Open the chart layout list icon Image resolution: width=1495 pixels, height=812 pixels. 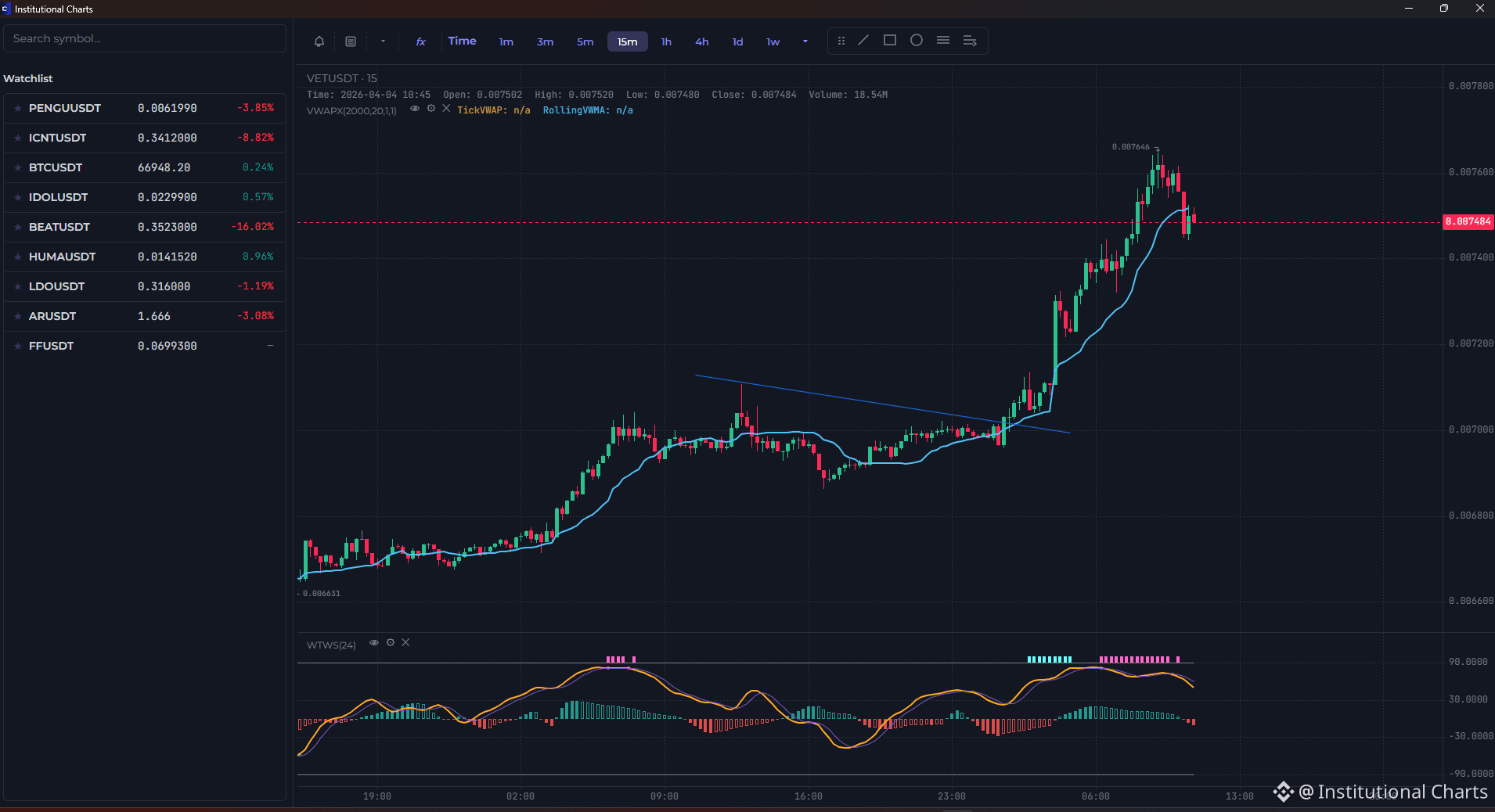351,41
